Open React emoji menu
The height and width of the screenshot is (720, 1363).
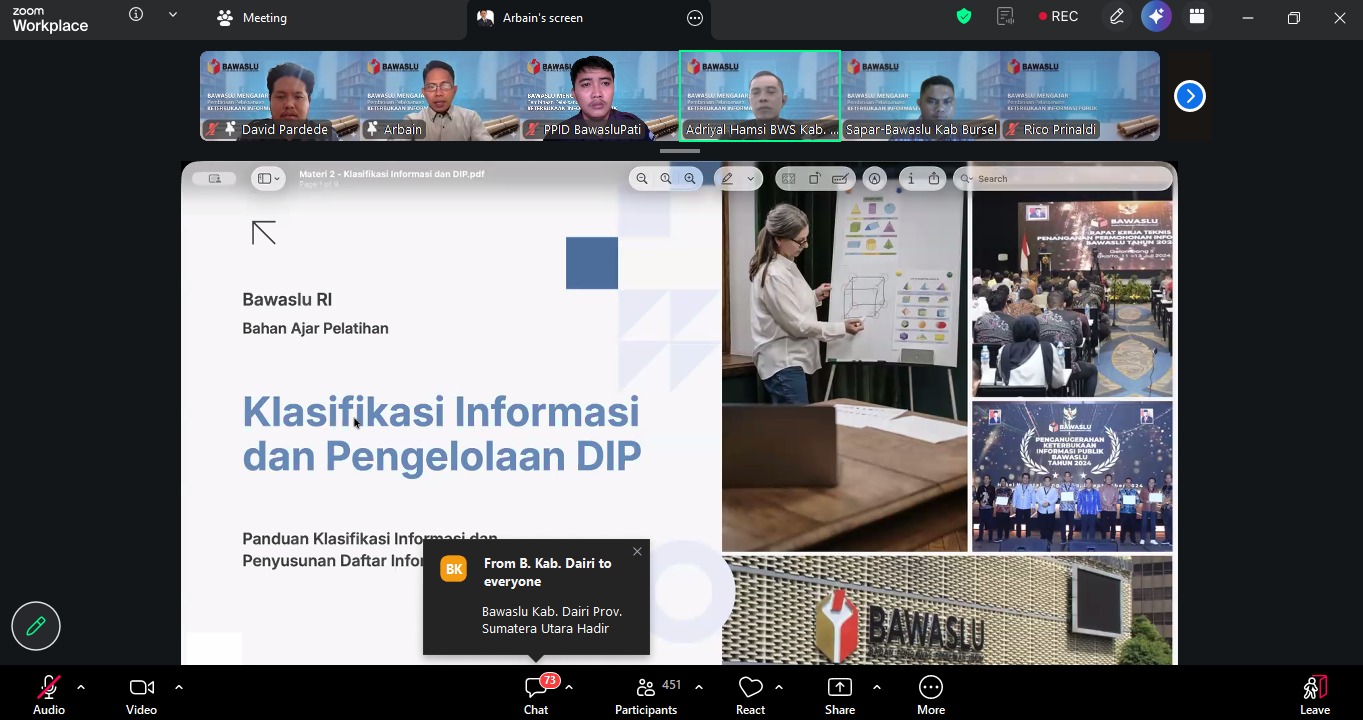pyautogui.click(x=750, y=695)
